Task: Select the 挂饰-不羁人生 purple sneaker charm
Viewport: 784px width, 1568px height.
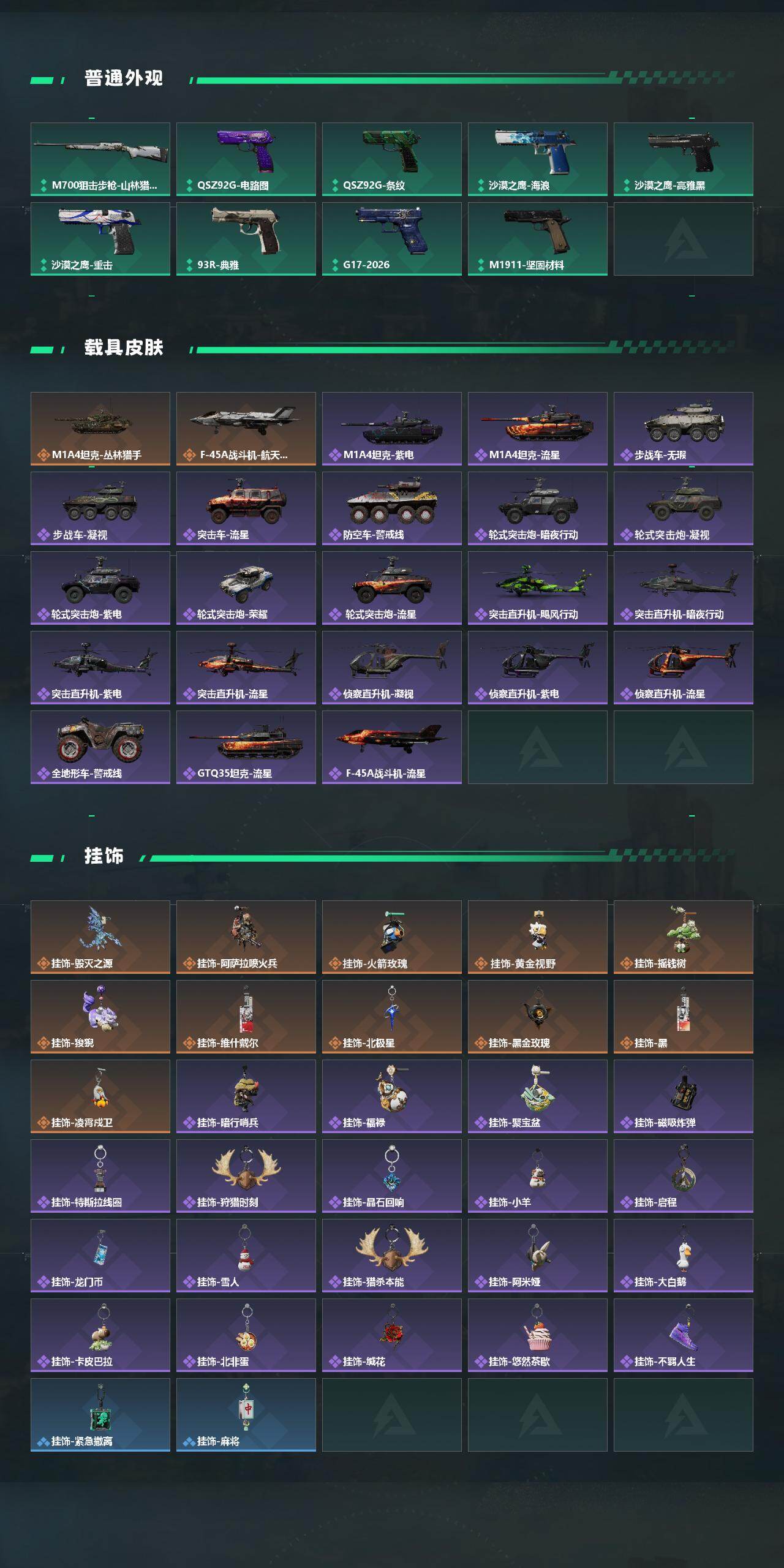Action: tap(684, 1335)
